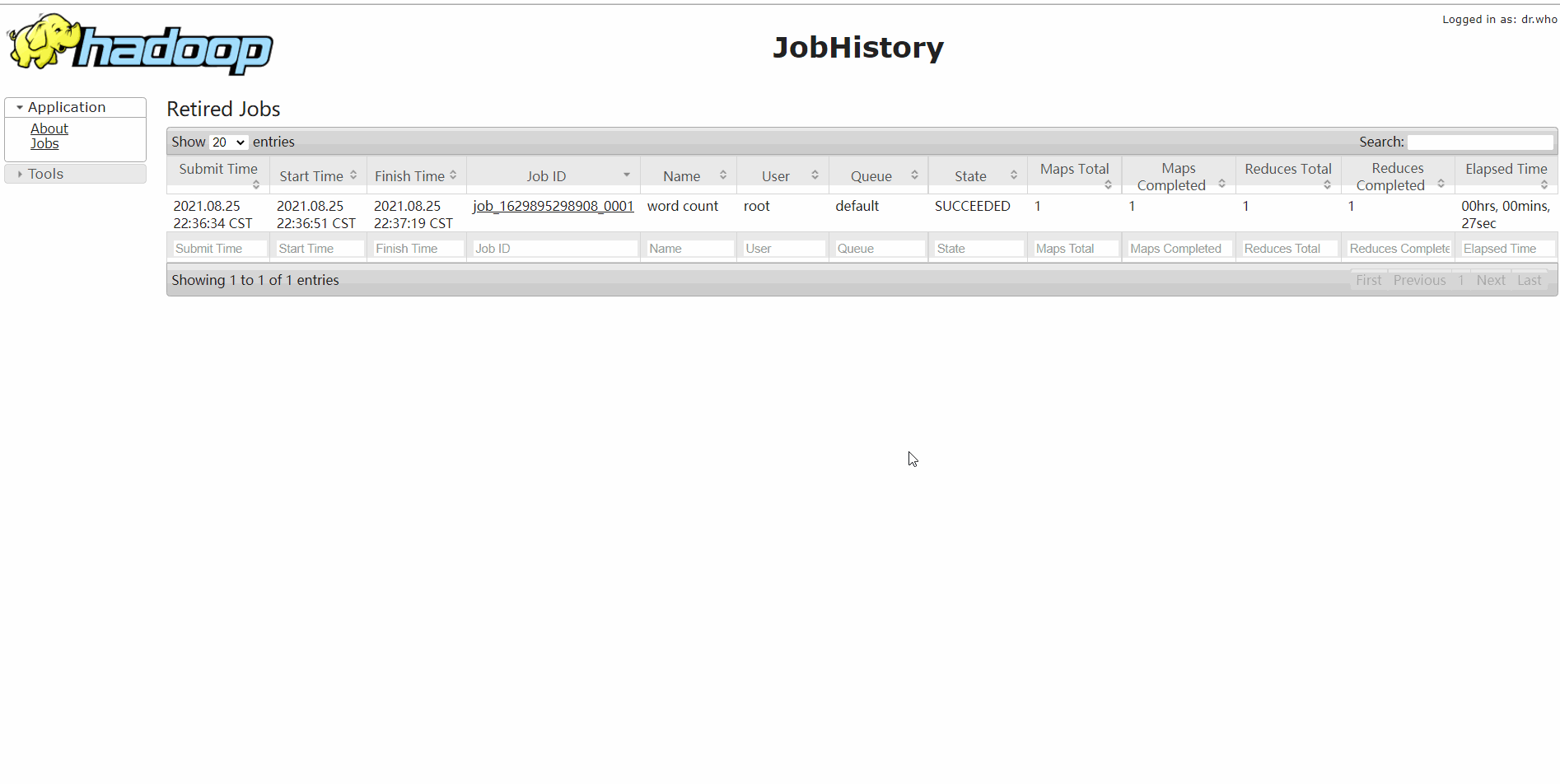Image resolution: width=1560 pixels, height=784 pixels.
Task: Click the Retired Jobs heading
Action: pos(223,109)
